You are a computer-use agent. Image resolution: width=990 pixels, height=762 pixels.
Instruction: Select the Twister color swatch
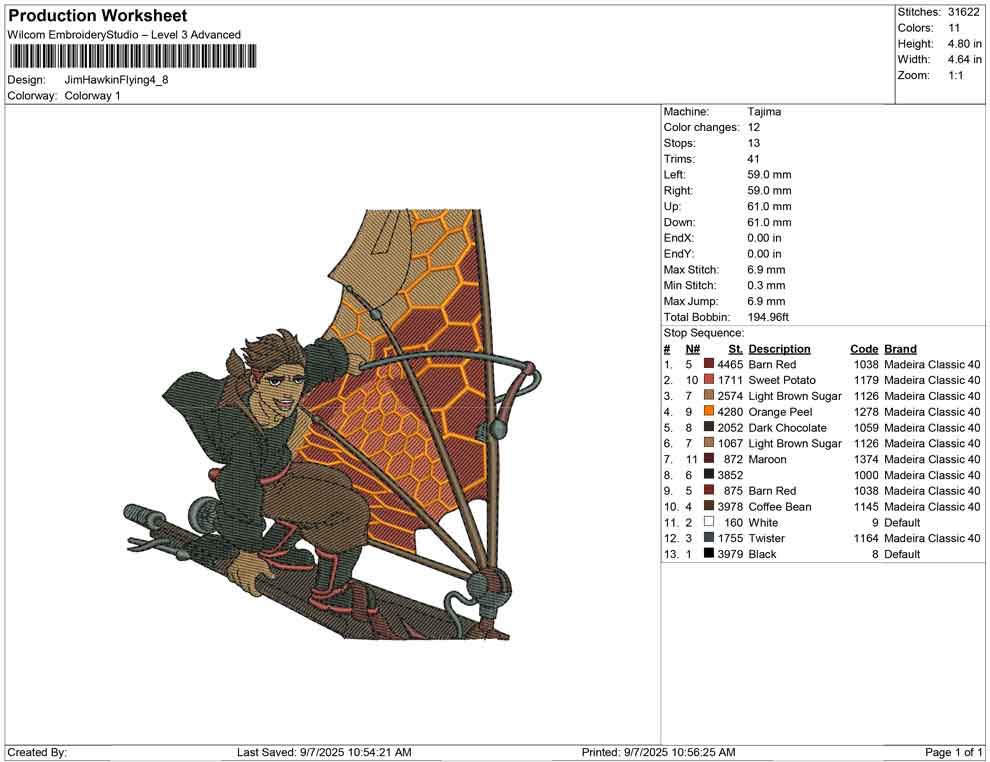click(708, 538)
